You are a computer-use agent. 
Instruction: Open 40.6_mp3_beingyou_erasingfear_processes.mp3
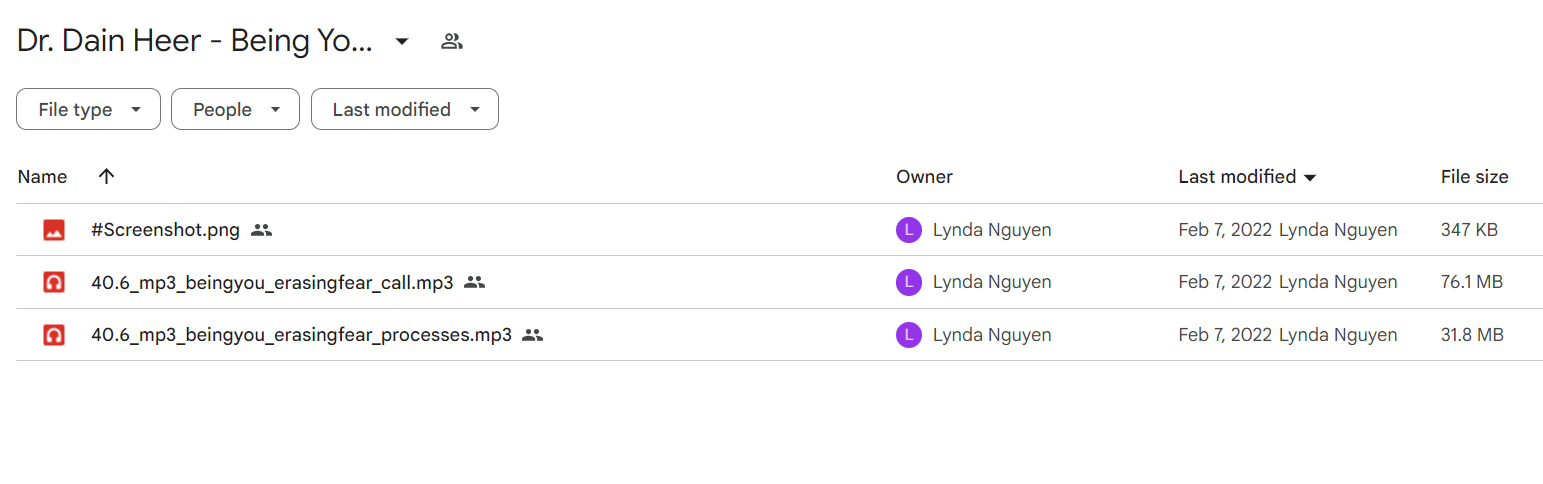click(x=301, y=335)
